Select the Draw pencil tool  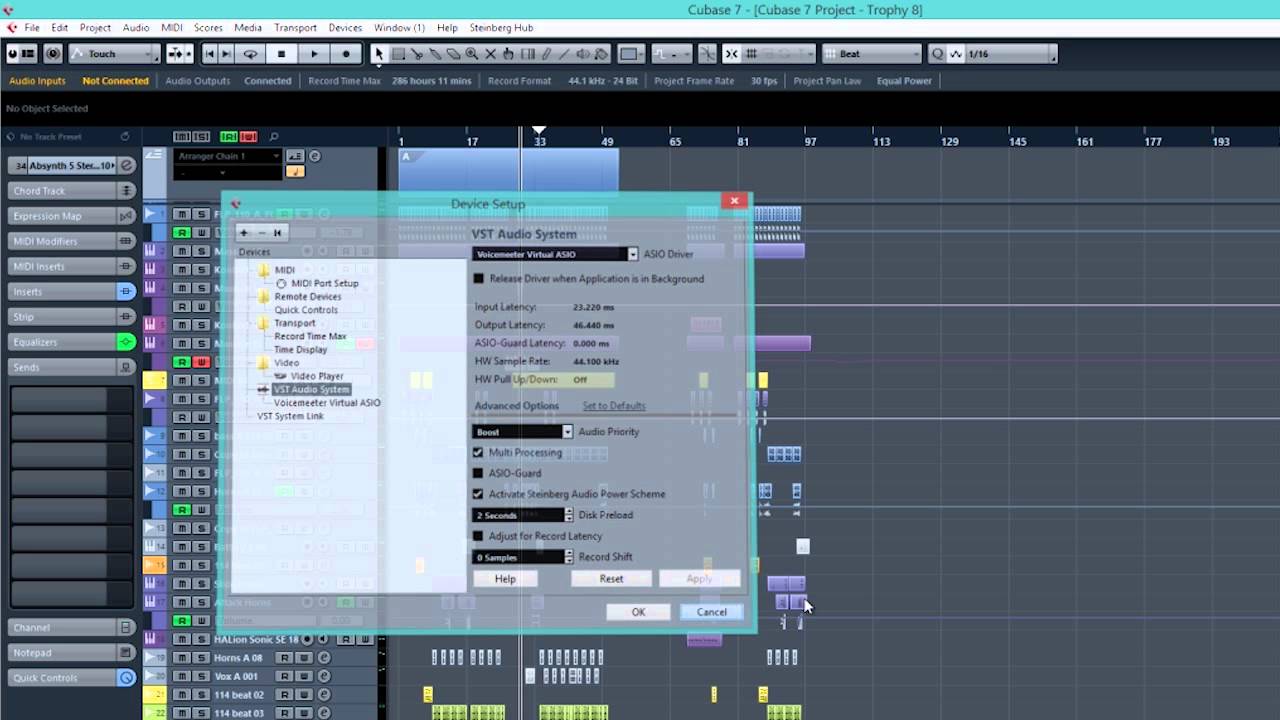pyautogui.click(x=546, y=54)
